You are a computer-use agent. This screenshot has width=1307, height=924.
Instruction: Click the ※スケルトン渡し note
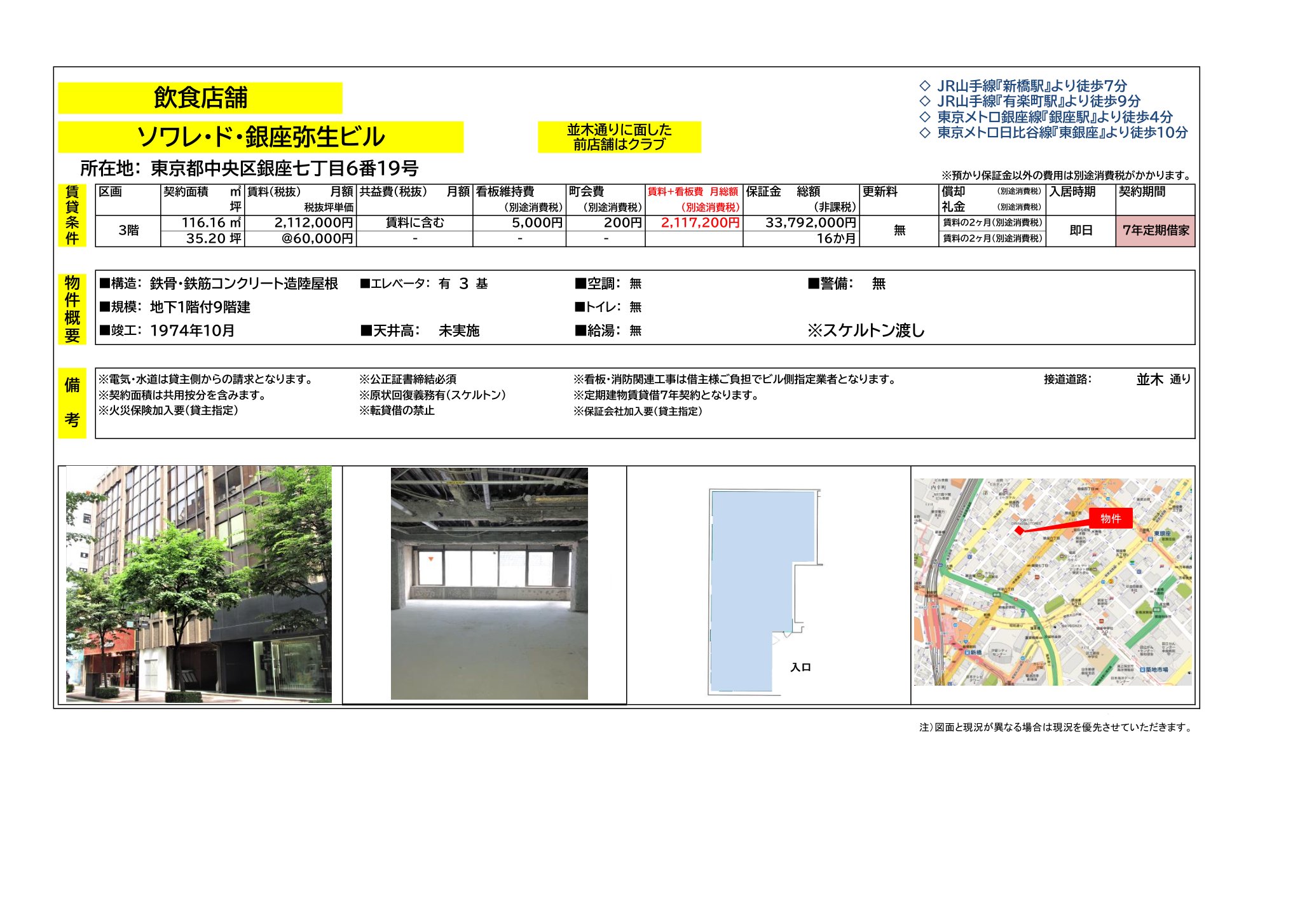click(x=865, y=330)
